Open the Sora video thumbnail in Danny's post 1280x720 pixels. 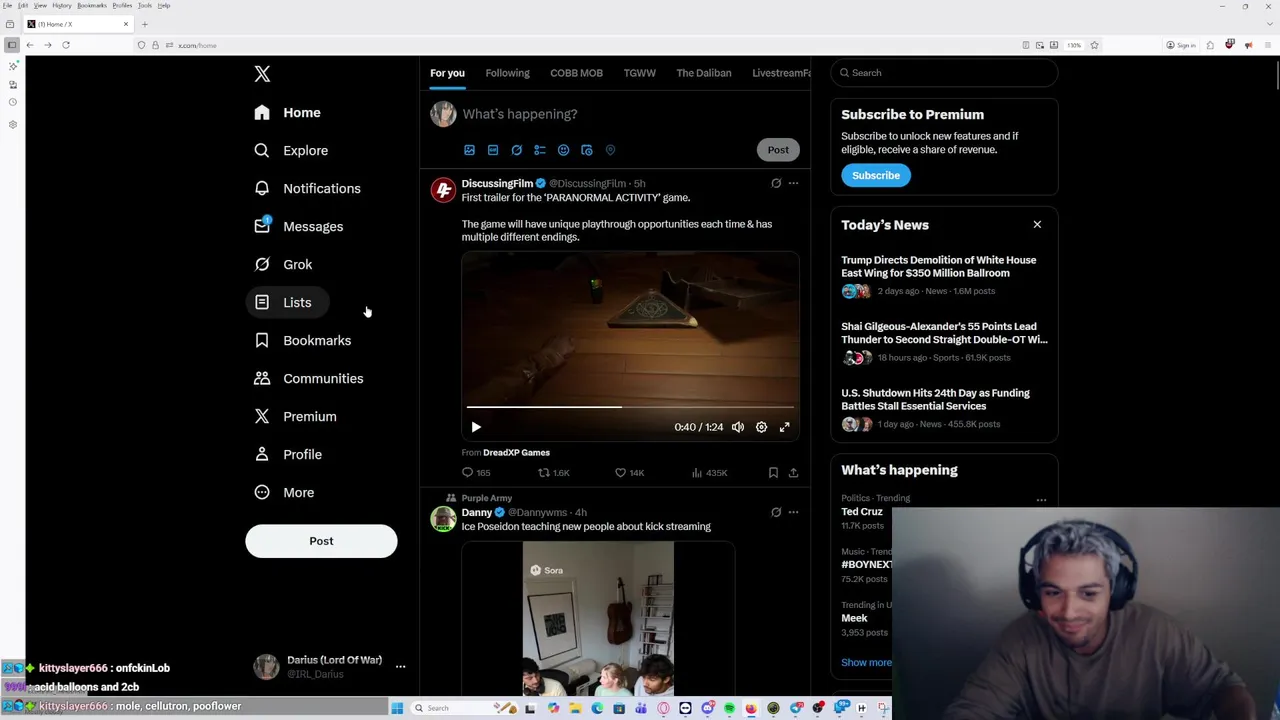click(x=598, y=620)
